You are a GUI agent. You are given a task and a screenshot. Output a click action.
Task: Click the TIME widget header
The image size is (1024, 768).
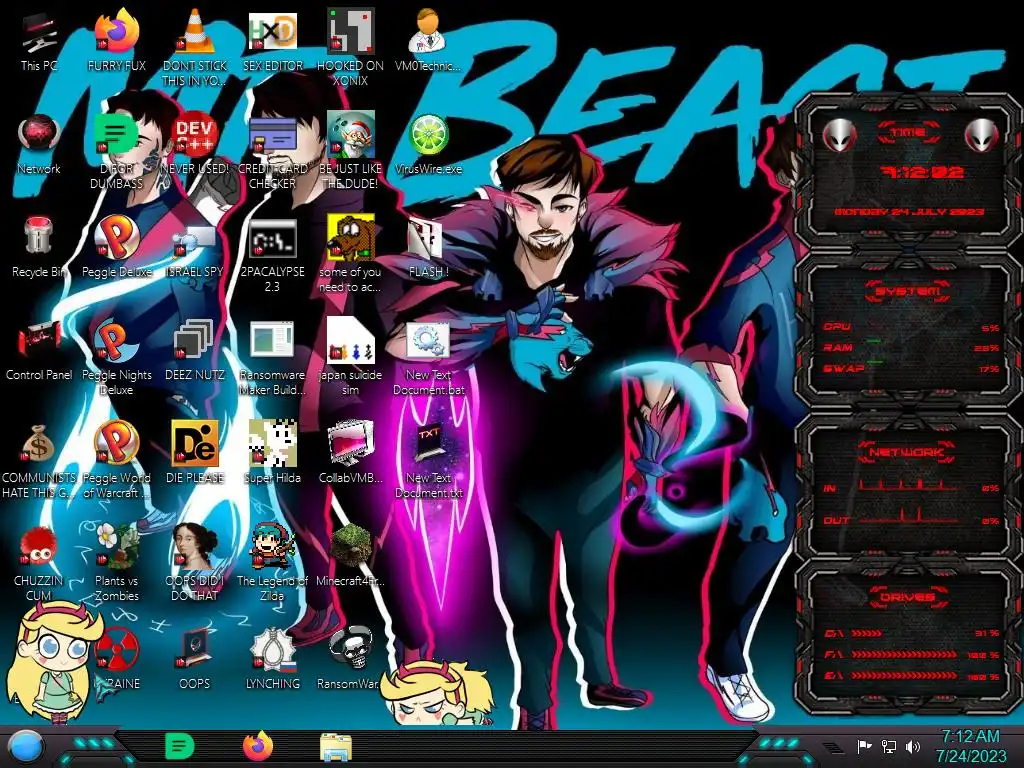(908, 133)
